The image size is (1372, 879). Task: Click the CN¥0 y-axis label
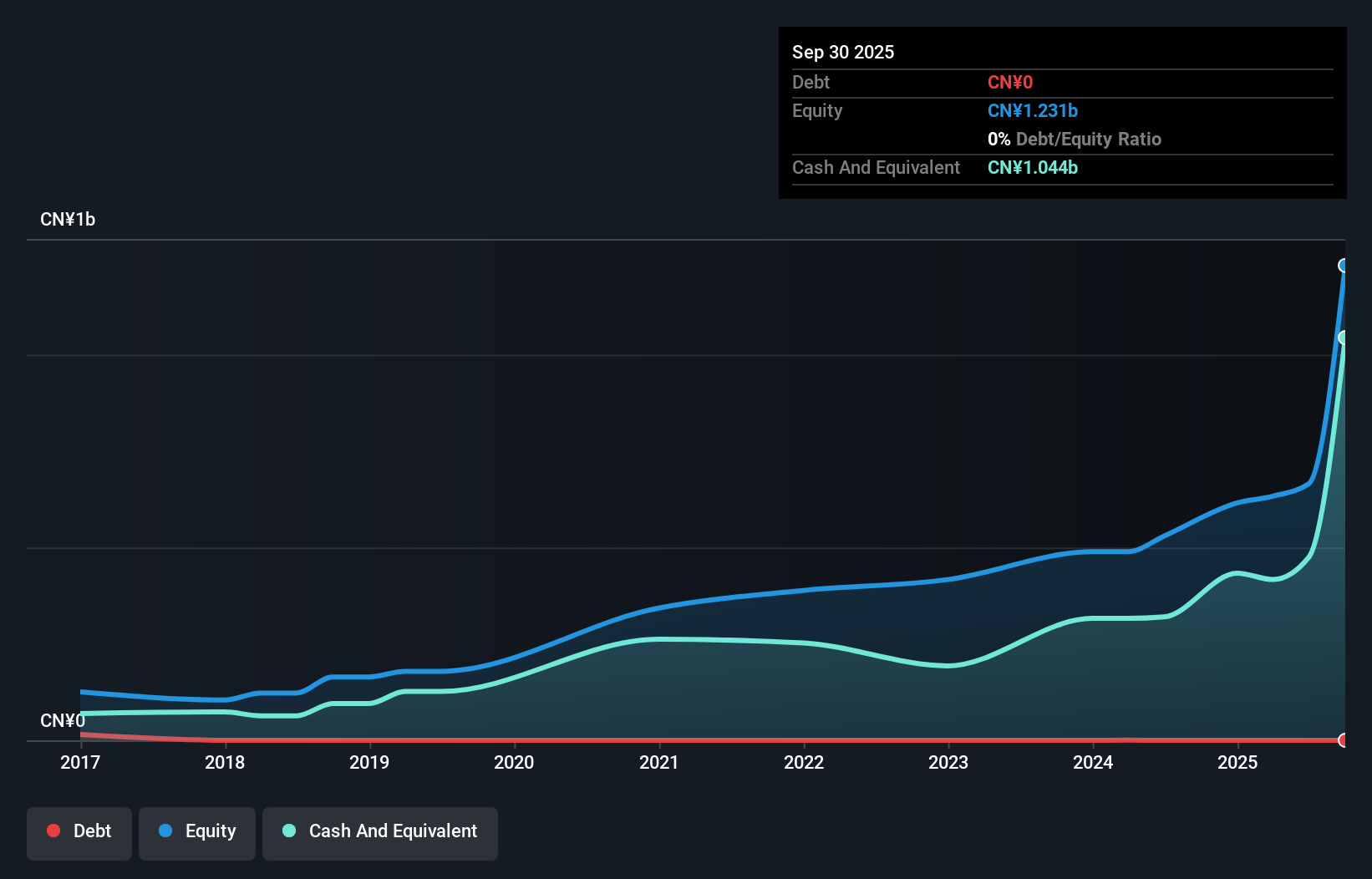tap(63, 720)
